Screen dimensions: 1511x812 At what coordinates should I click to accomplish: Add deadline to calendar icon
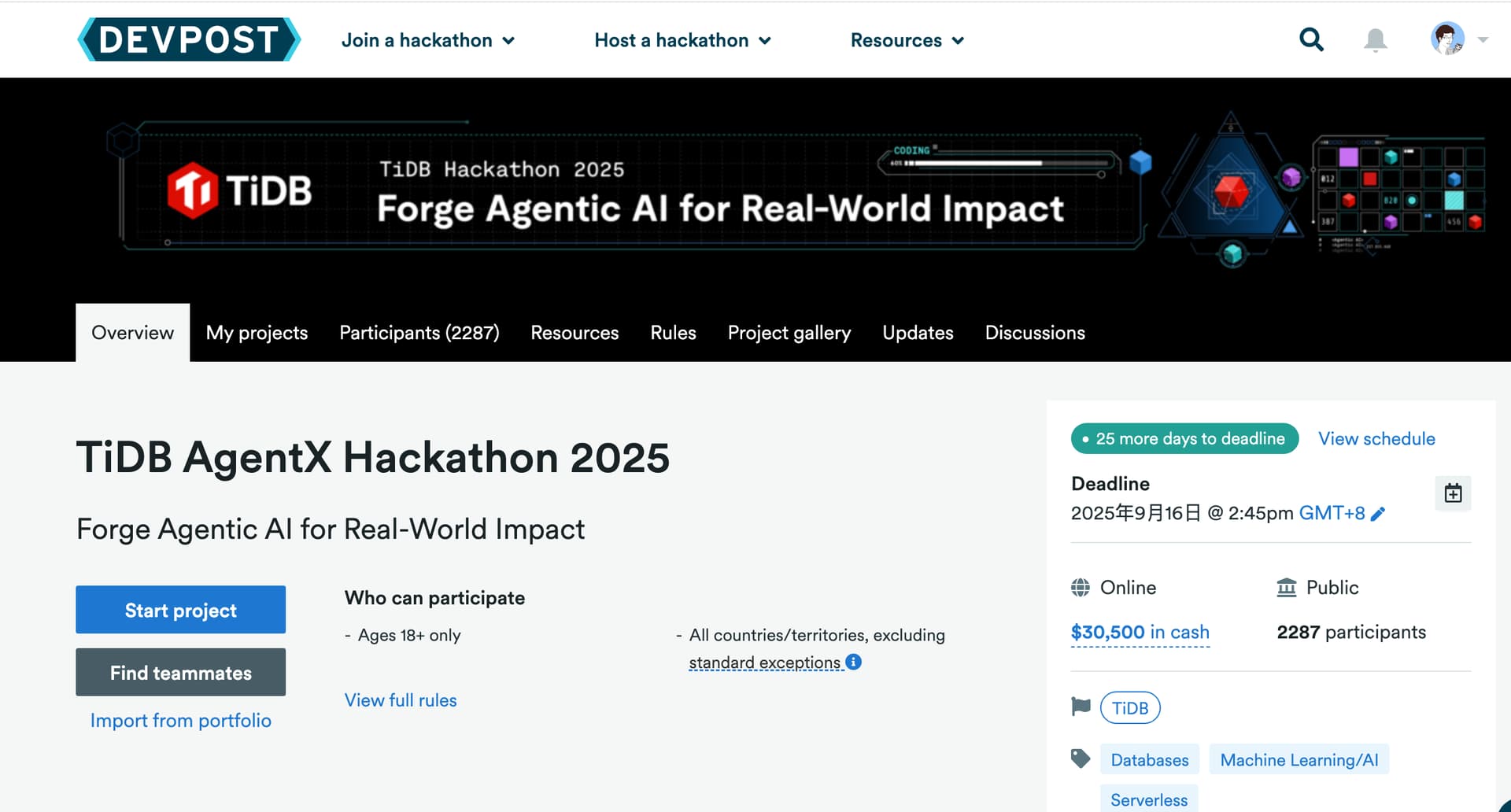(x=1453, y=493)
